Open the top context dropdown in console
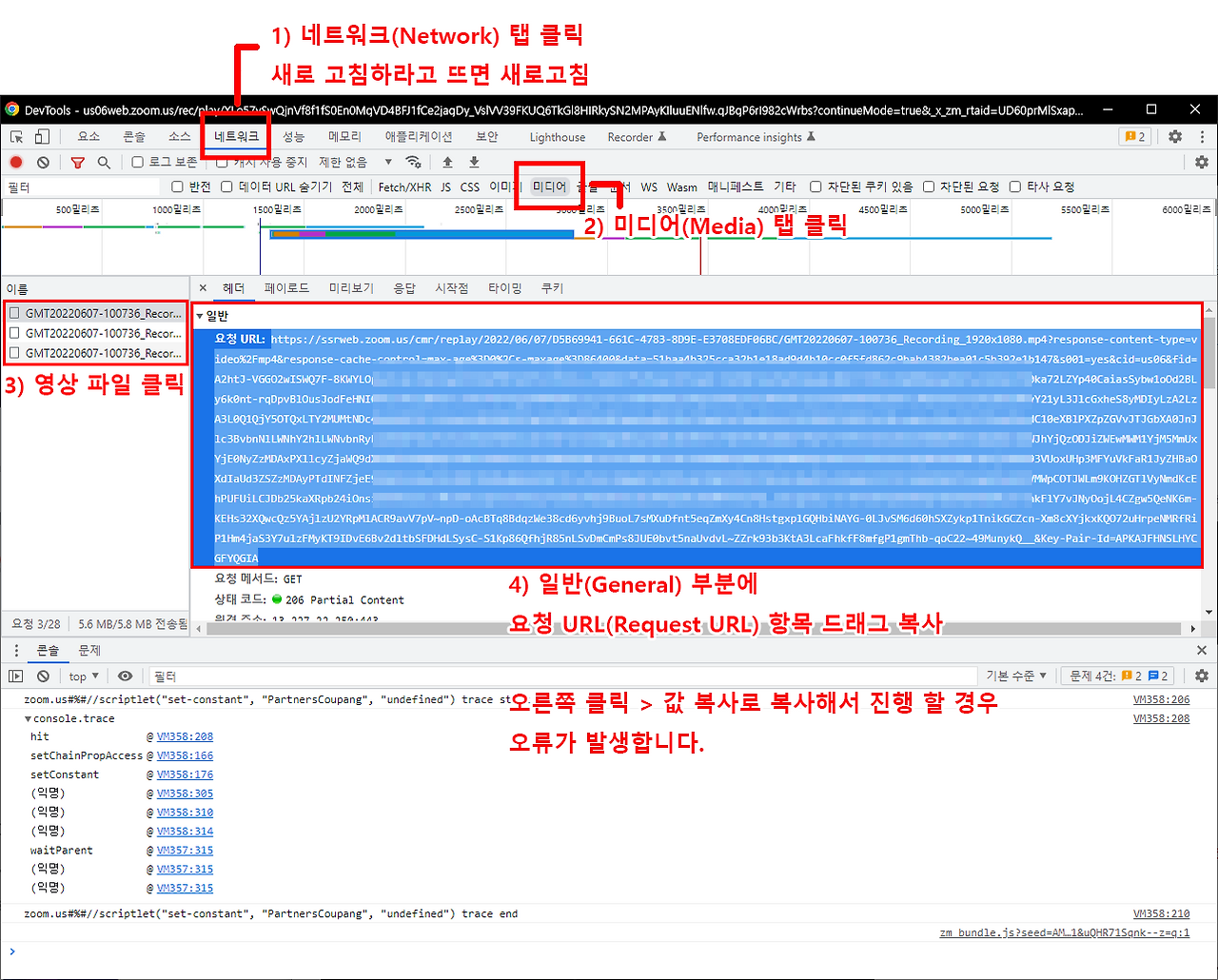Screen dimensions: 1218x980 (x=84, y=676)
